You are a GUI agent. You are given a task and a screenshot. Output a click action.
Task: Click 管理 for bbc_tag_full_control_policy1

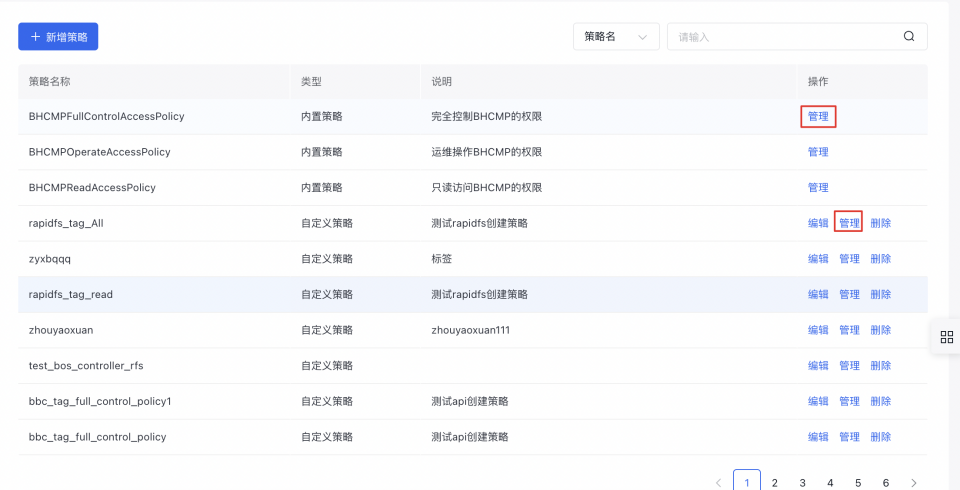tap(849, 401)
